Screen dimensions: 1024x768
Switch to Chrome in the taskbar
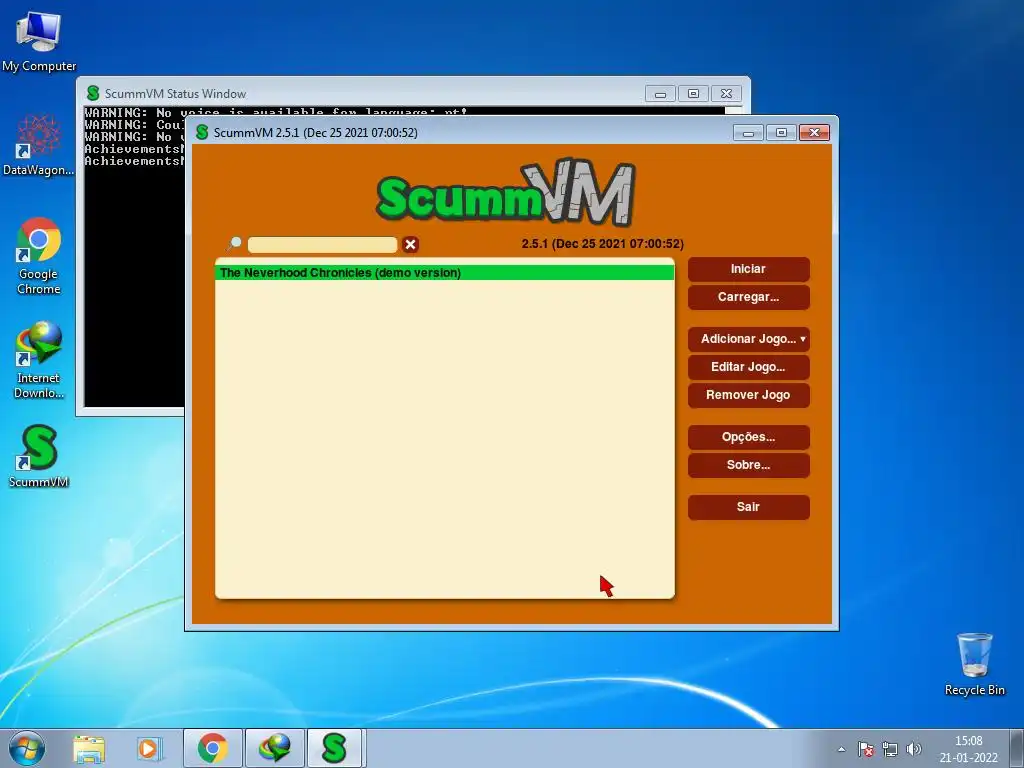pos(213,748)
